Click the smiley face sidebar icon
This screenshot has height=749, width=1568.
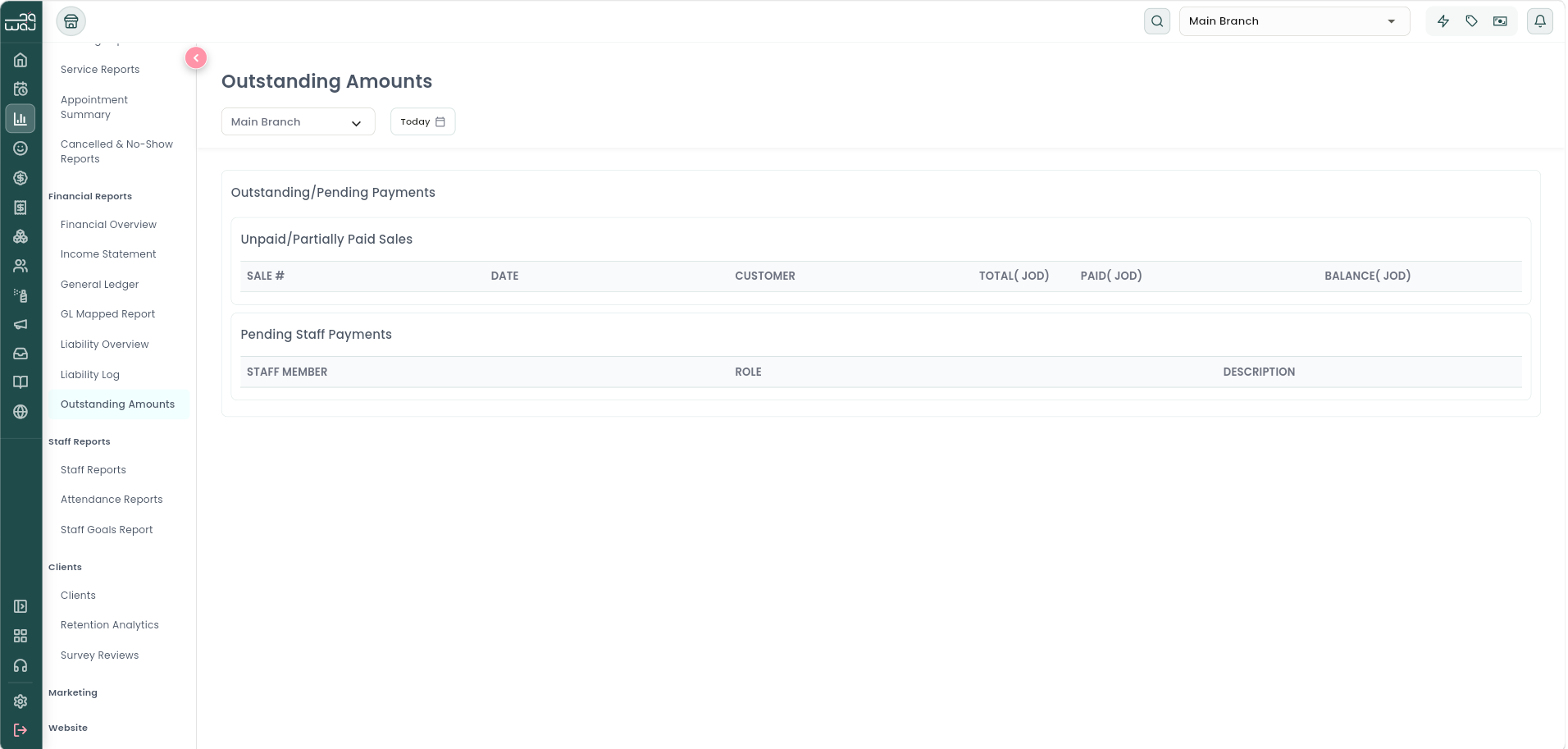tap(21, 148)
